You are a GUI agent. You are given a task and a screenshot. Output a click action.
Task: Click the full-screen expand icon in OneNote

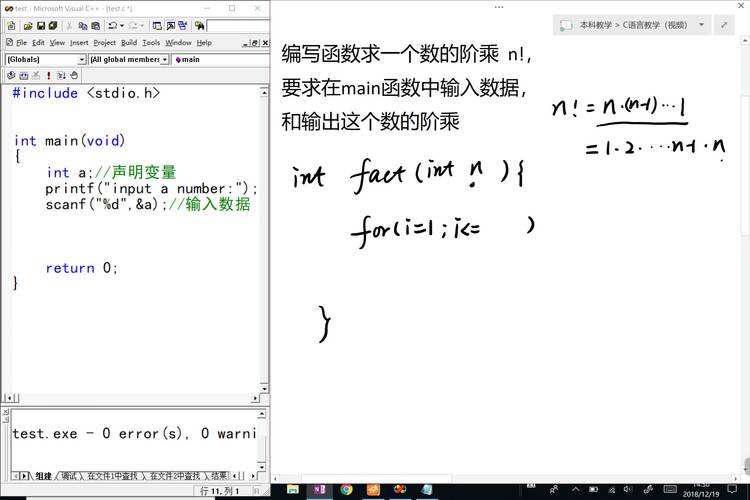724,25
